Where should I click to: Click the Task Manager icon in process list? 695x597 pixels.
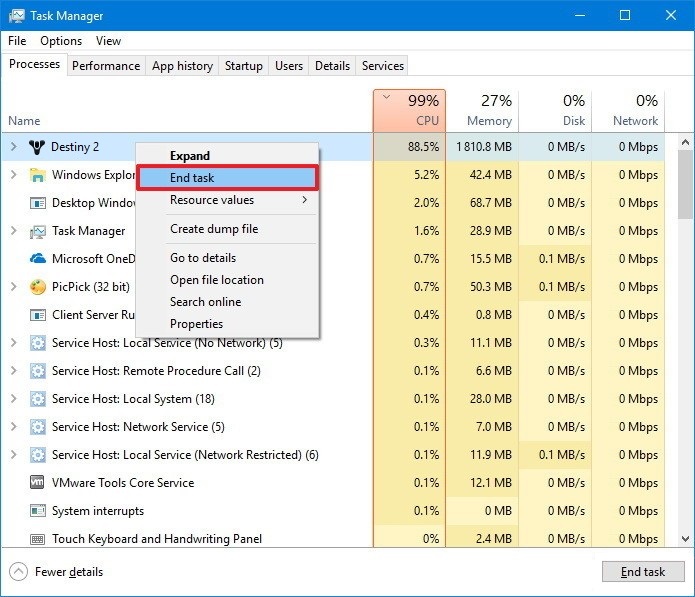(38, 231)
